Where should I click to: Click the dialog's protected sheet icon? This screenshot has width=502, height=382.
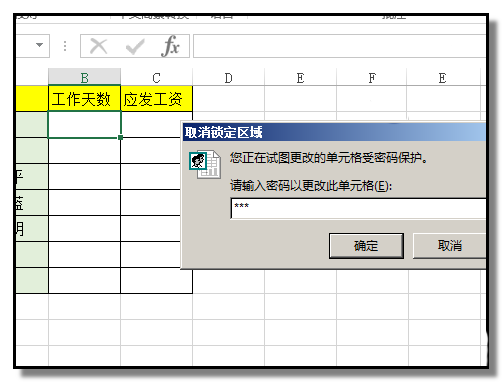[x=205, y=164]
